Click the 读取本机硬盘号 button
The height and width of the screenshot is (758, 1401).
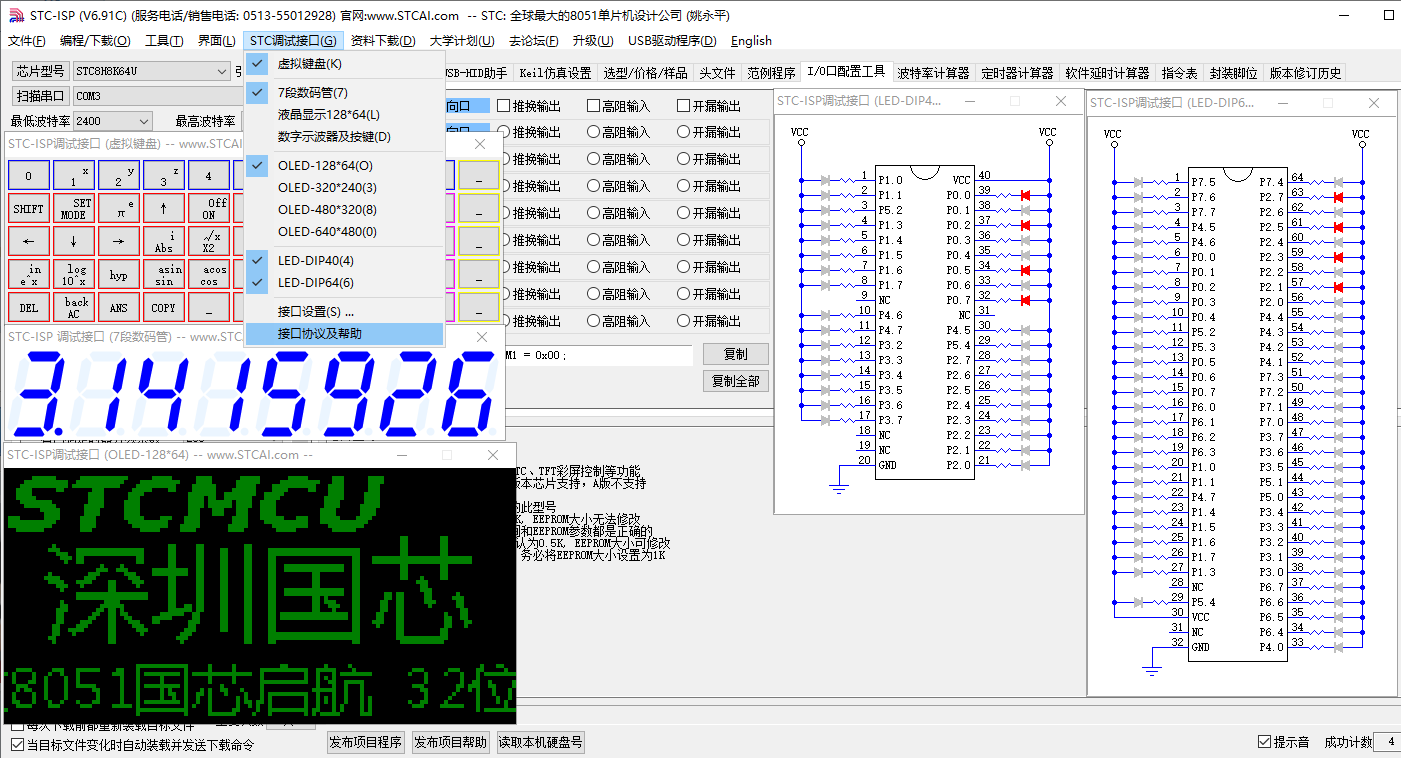point(541,742)
